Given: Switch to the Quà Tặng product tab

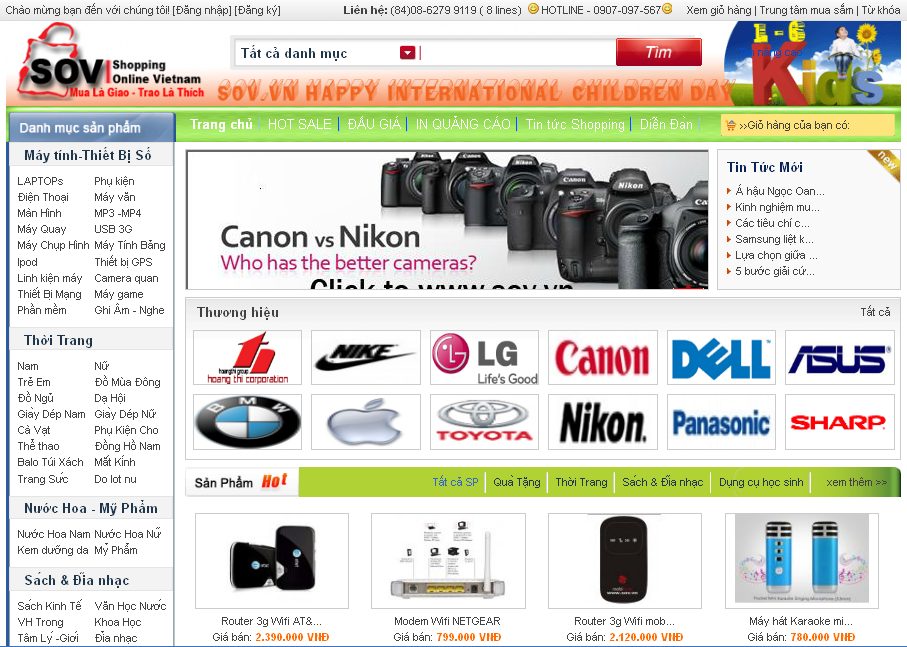Looking at the screenshot, I should pos(516,482).
